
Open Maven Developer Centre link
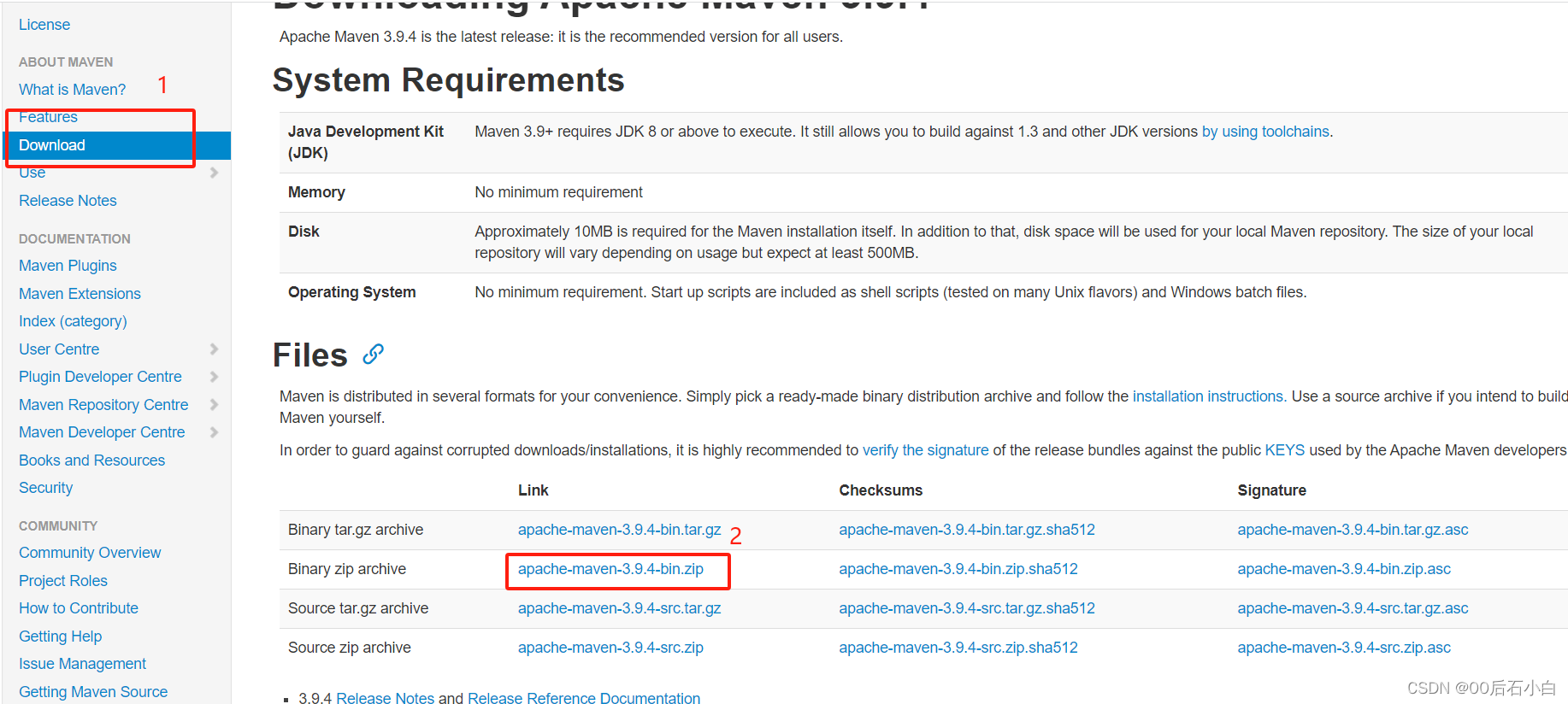coord(102,432)
